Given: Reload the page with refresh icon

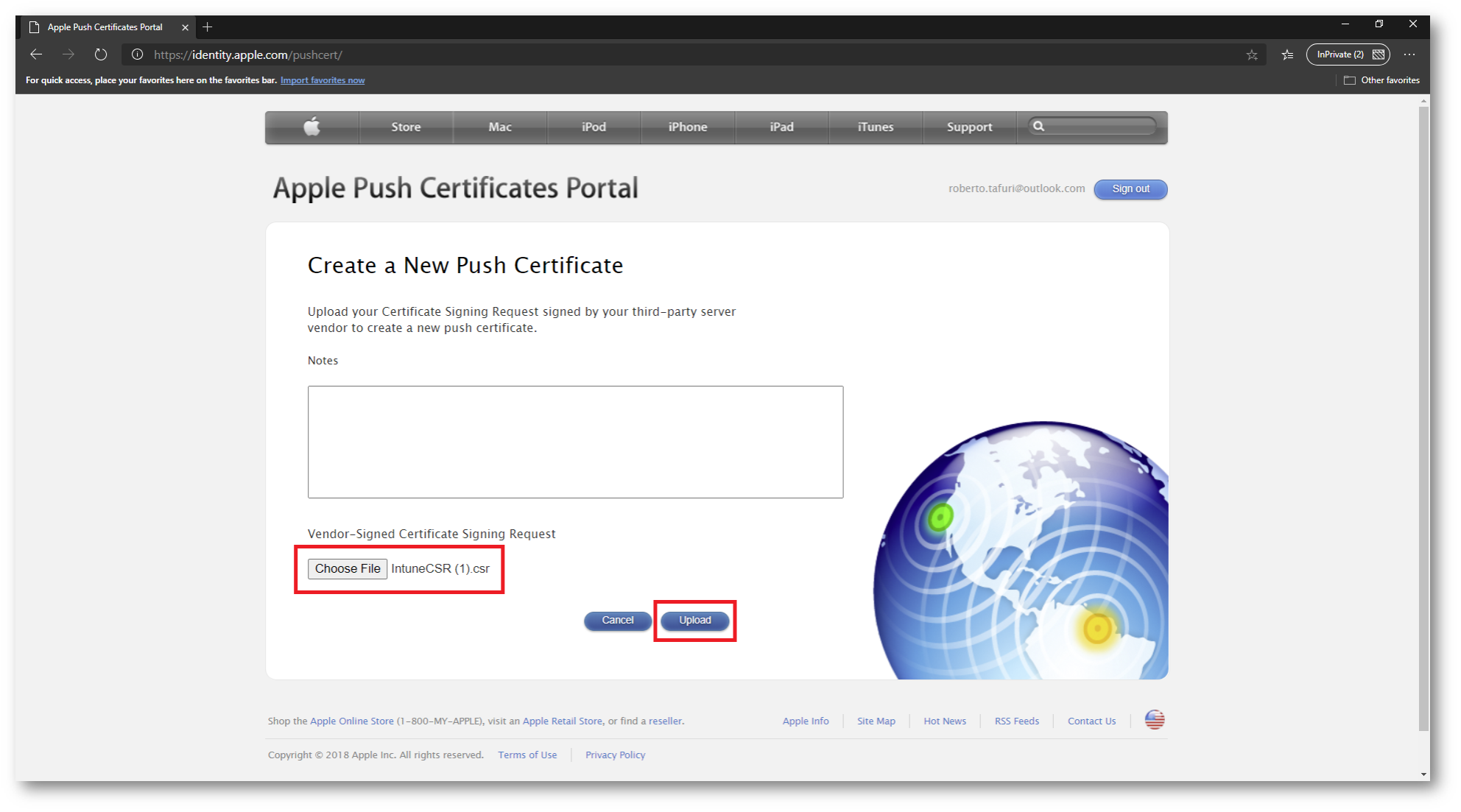Looking at the screenshot, I should click(x=101, y=54).
